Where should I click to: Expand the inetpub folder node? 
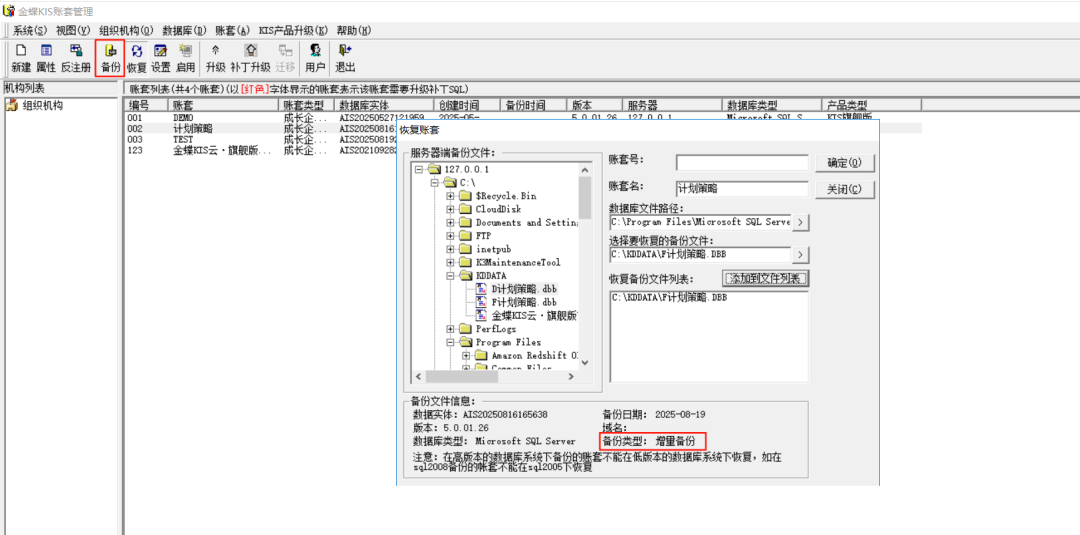(x=450, y=249)
